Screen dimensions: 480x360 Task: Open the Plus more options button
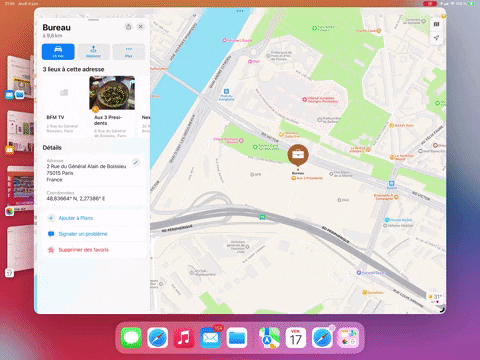pos(129,52)
